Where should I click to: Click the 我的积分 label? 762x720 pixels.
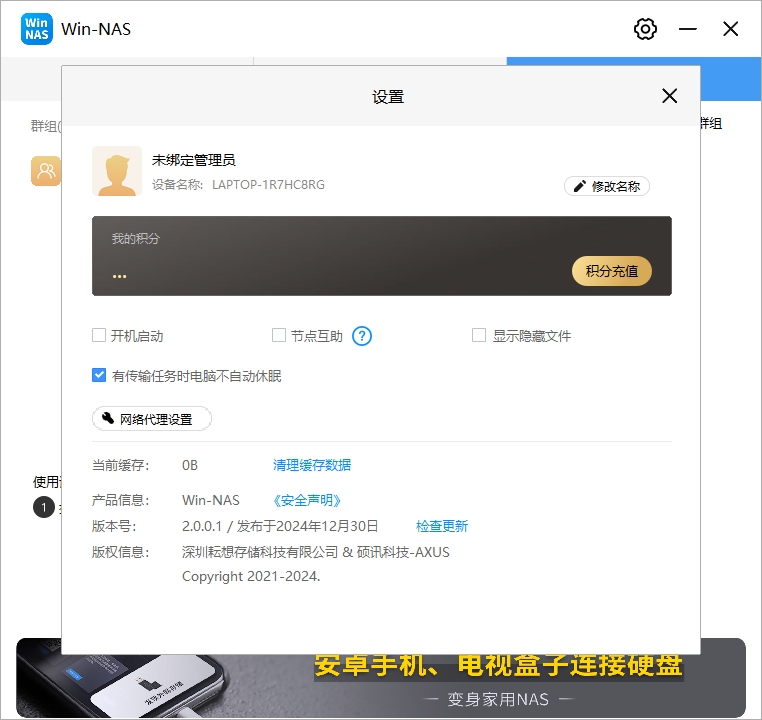(136, 239)
